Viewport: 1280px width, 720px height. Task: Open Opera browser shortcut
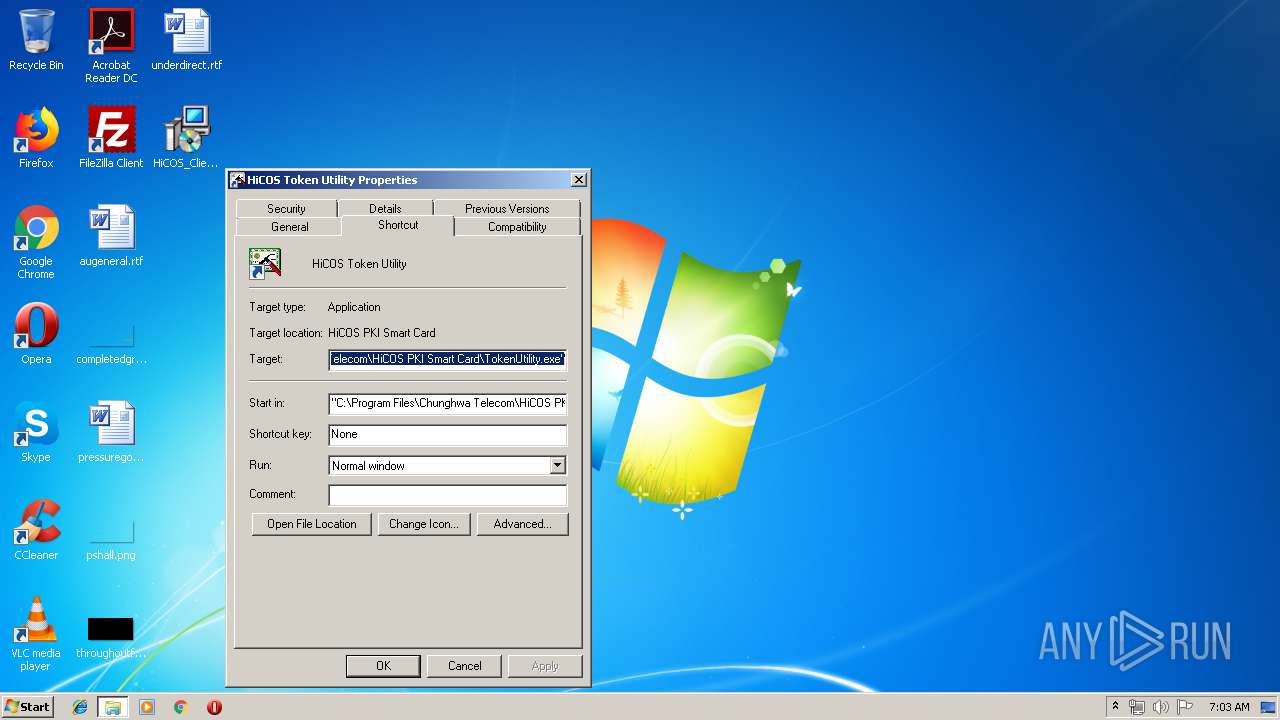[36, 334]
